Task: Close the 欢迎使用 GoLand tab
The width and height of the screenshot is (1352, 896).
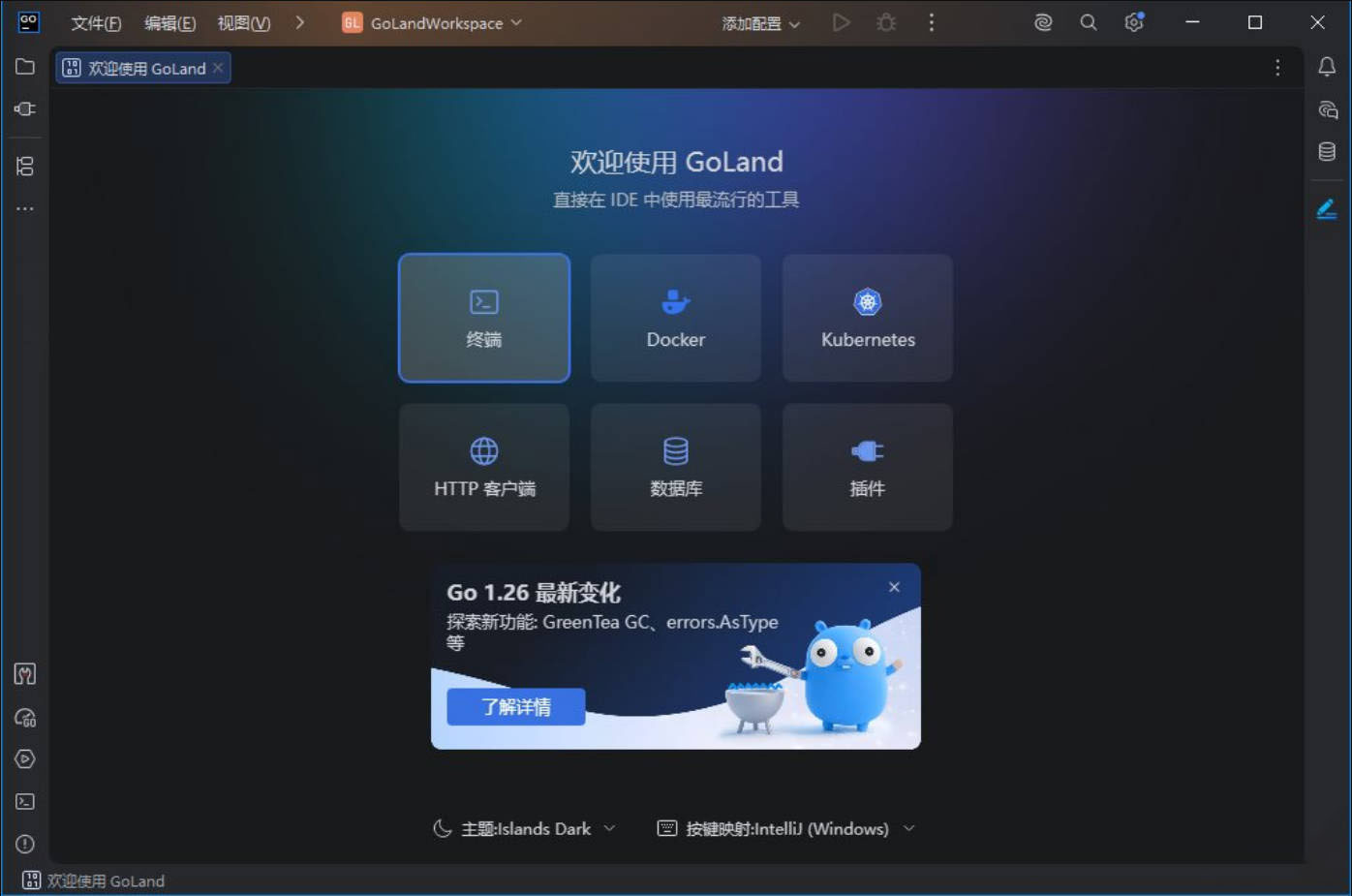Action: pyautogui.click(x=218, y=68)
